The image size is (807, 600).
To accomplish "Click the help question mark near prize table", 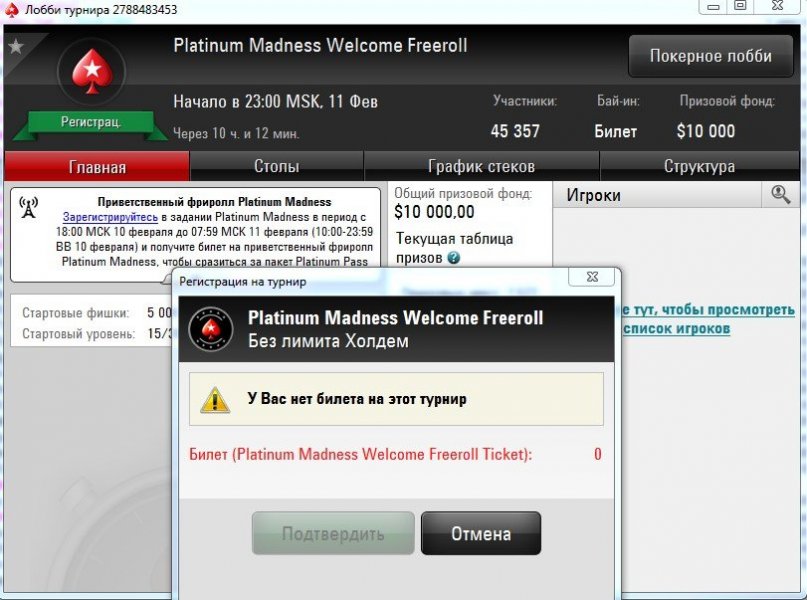I will tap(453, 258).
